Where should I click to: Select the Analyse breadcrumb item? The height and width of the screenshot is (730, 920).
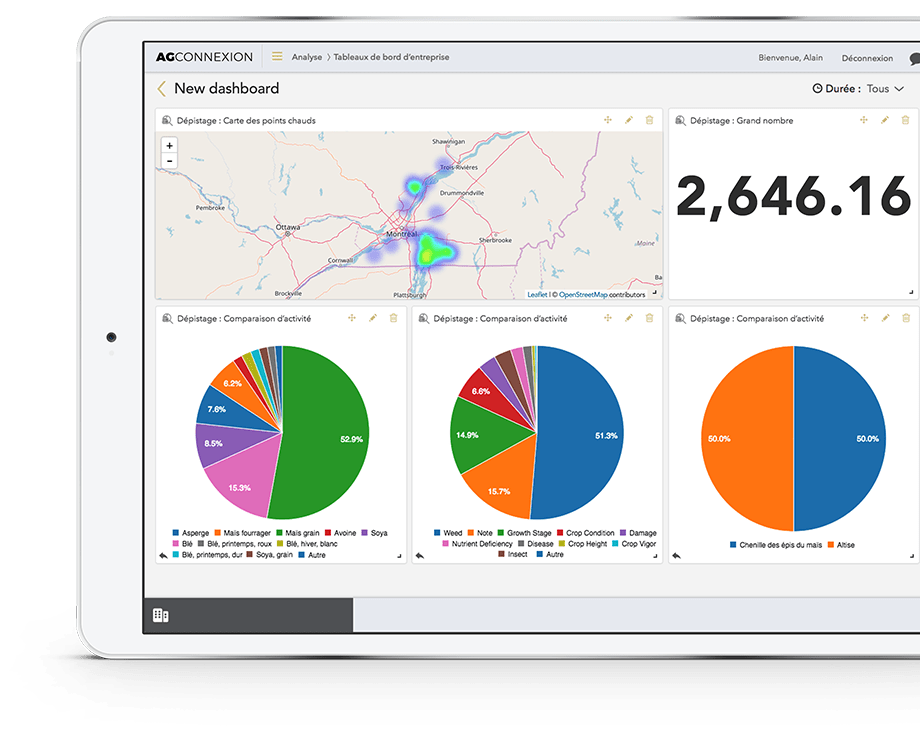click(307, 57)
